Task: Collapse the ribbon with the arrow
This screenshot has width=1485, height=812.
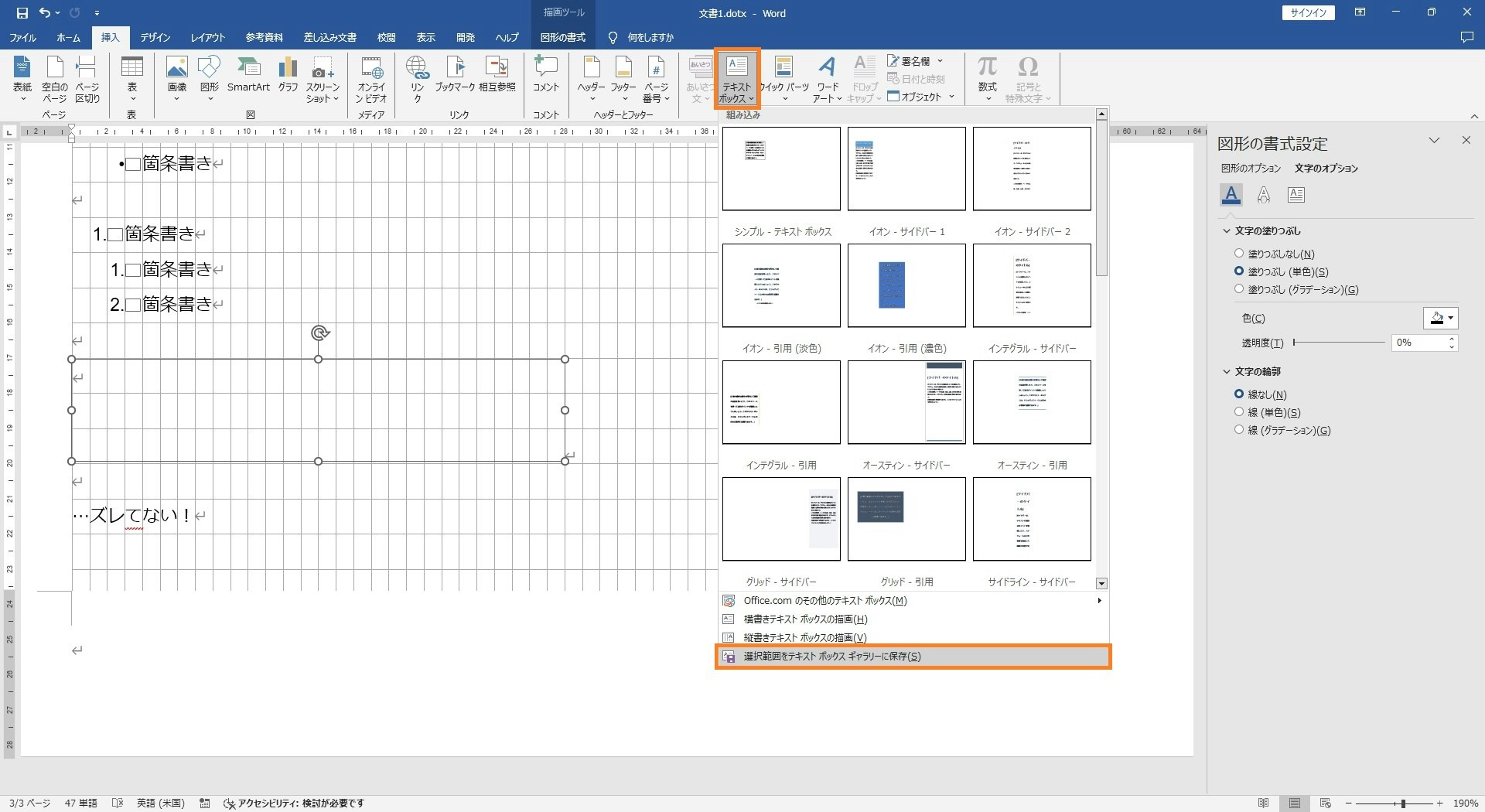Action: [1474, 116]
